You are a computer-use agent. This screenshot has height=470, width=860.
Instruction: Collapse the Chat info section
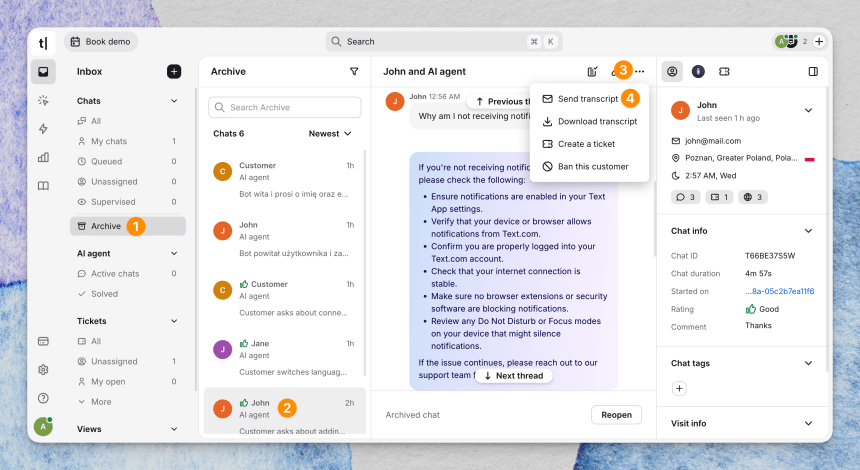click(808, 231)
